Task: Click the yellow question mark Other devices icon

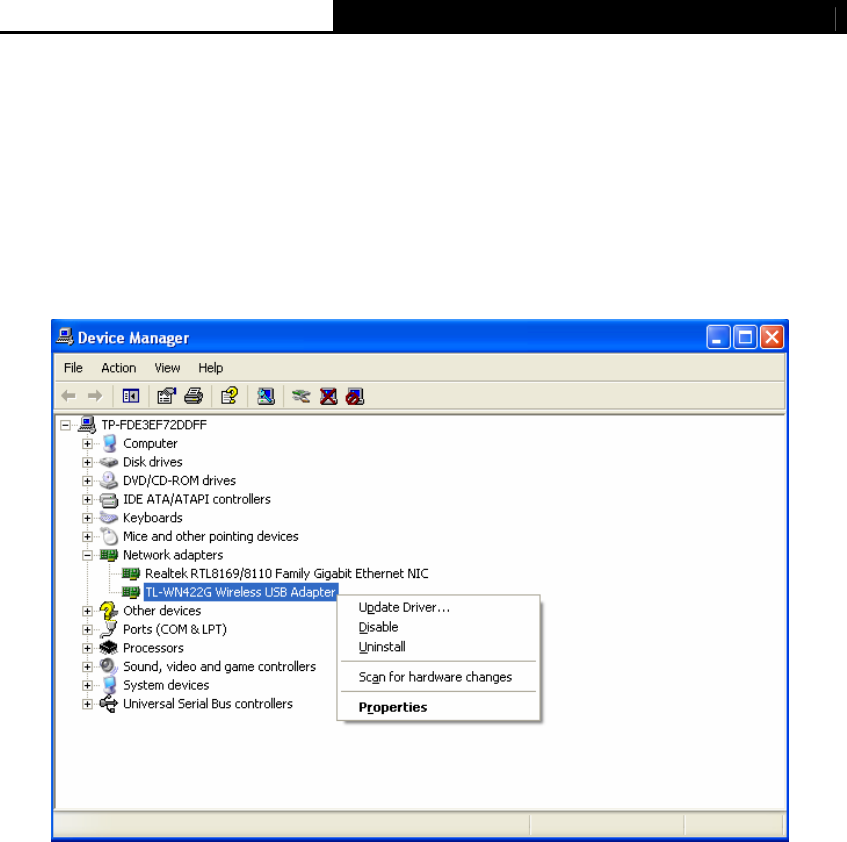Action: click(109, 611)
